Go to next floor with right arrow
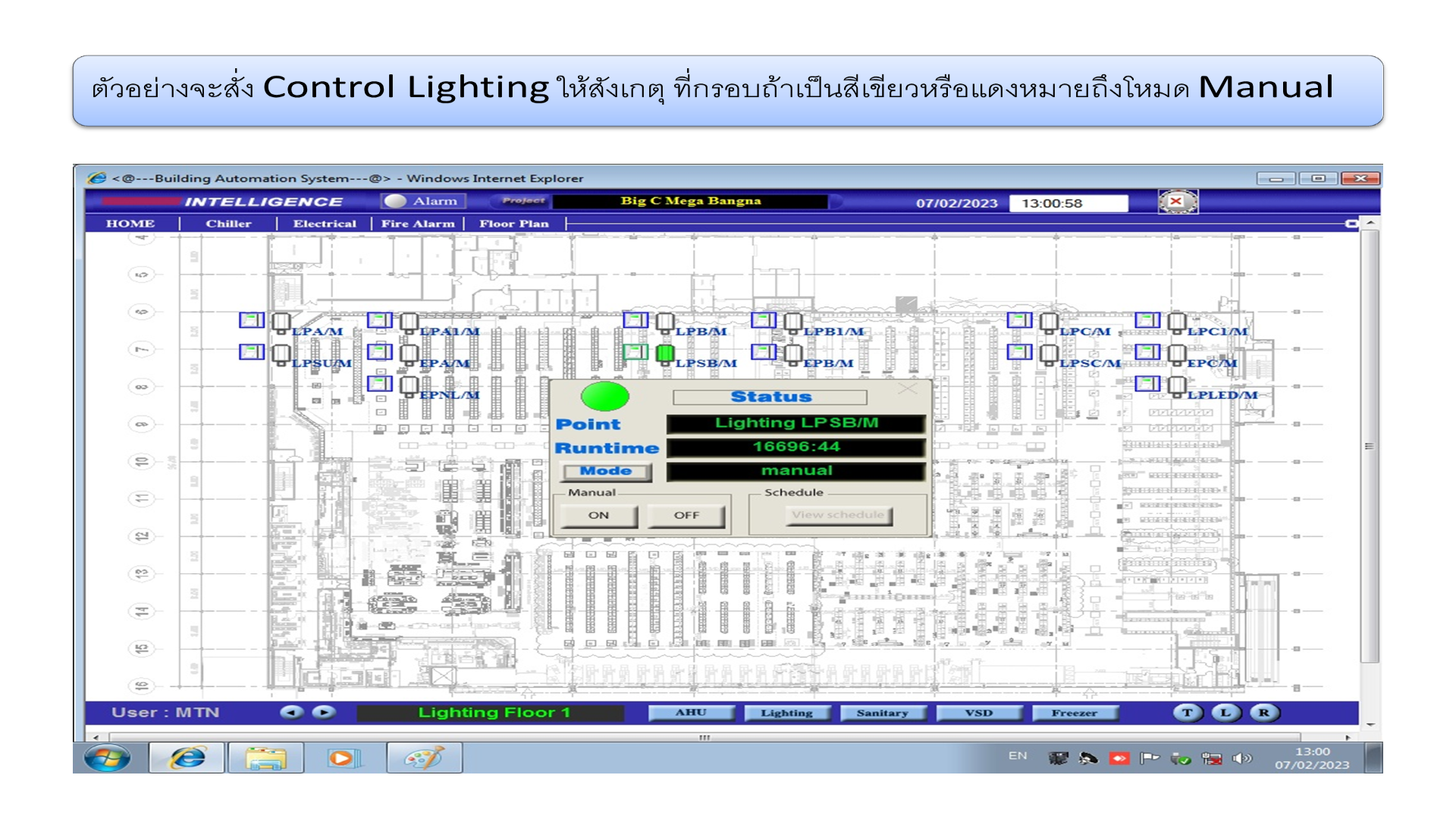This screenshot has width=1456, height=819. (324, 713)
